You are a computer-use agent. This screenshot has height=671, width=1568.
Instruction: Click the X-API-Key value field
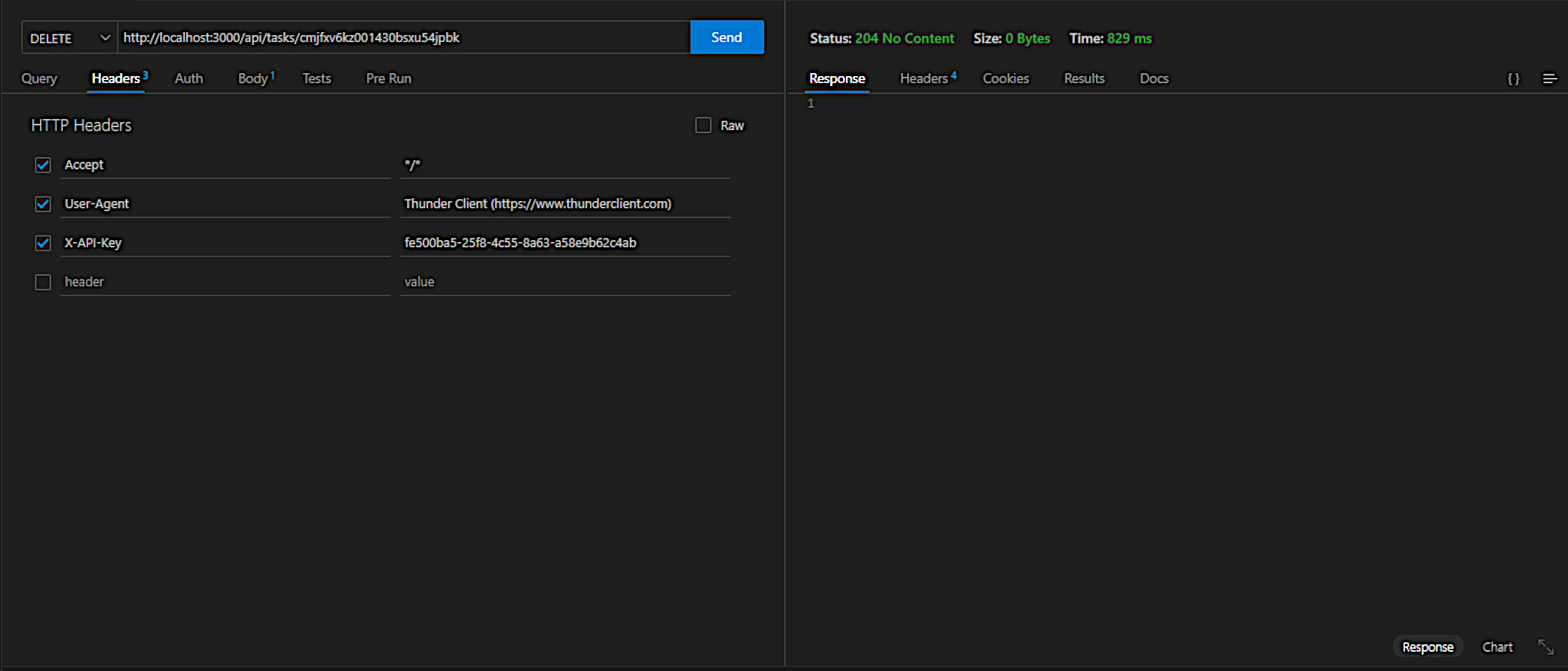point(563,243)
